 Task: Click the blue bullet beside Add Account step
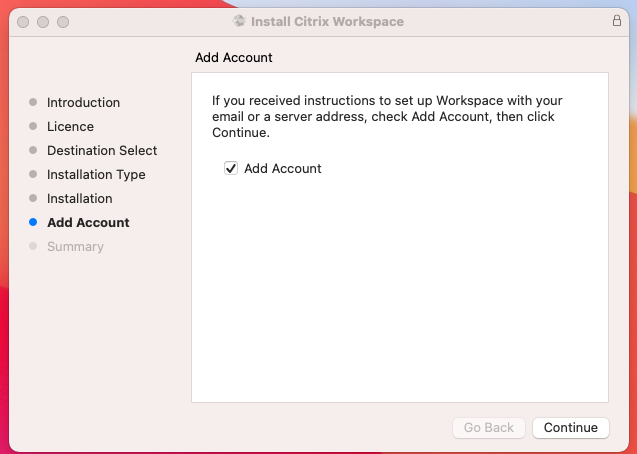[33, 222]
